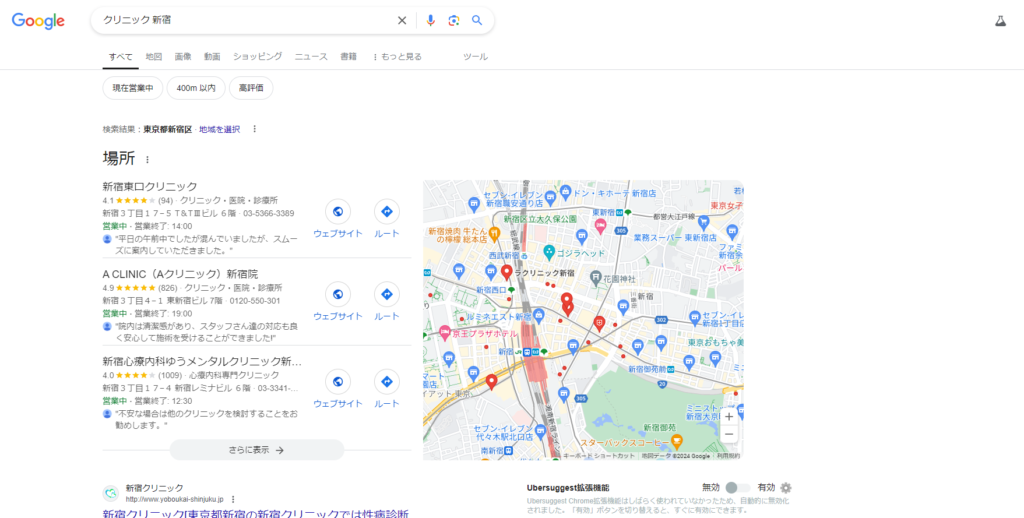Click 地域を選択 link

tap(219, 129)
